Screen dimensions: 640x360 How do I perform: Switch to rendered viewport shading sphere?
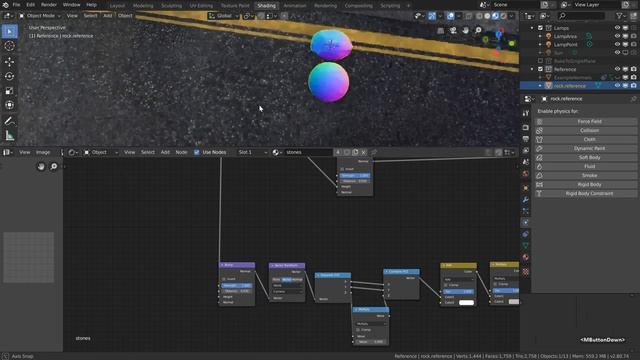pyautogui.click(x=503, y=16)
